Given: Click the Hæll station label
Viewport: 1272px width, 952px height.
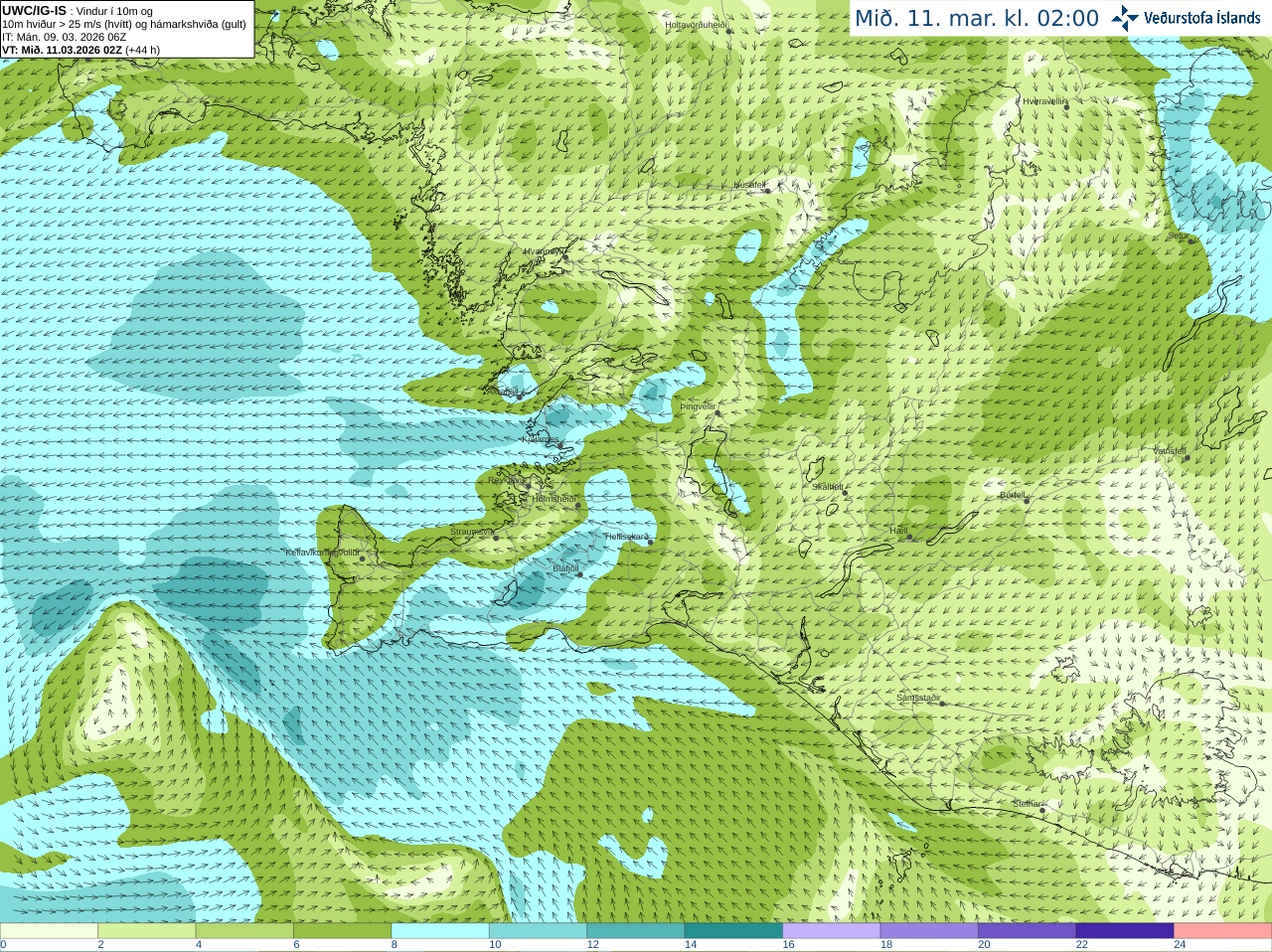Looking at the screenshot, I should click(898, 531).
